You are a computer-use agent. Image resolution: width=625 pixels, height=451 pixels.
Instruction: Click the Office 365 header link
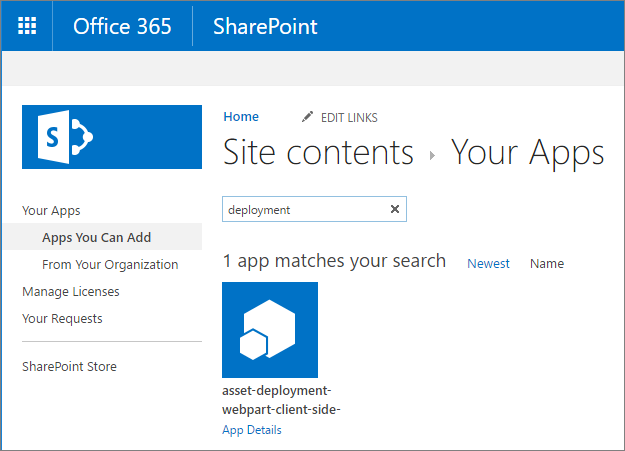122,26
